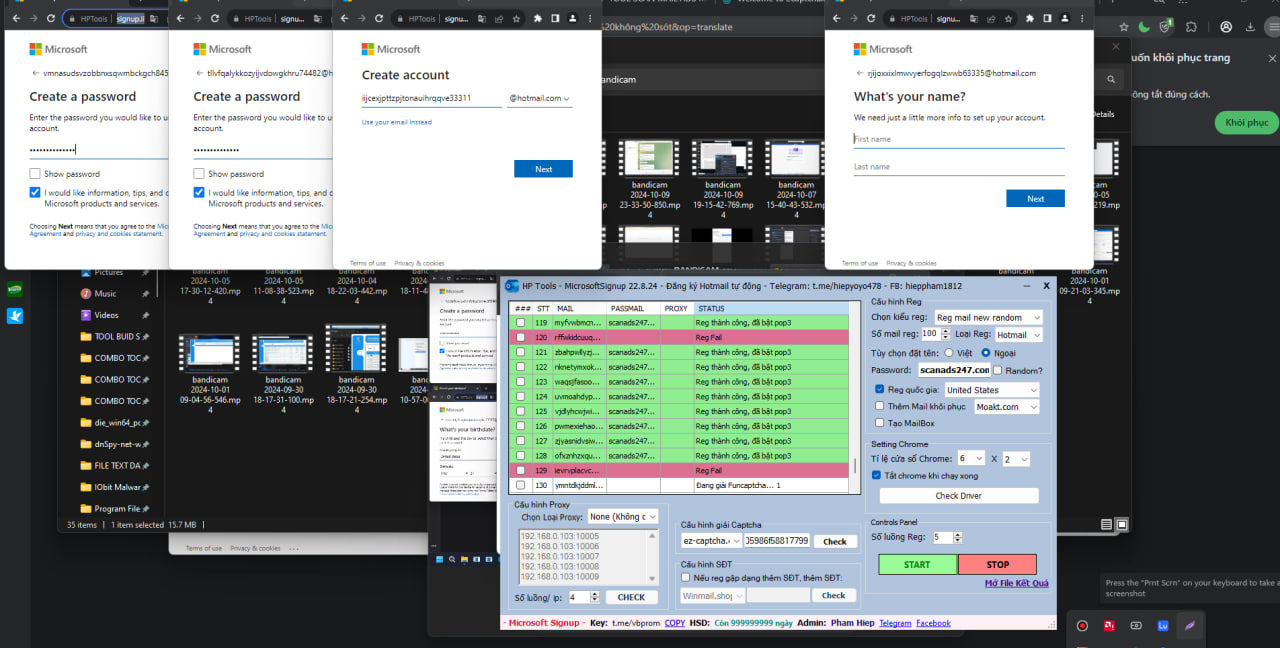
Task: Enable the Random? password checkbox
Action: [999, 370]
